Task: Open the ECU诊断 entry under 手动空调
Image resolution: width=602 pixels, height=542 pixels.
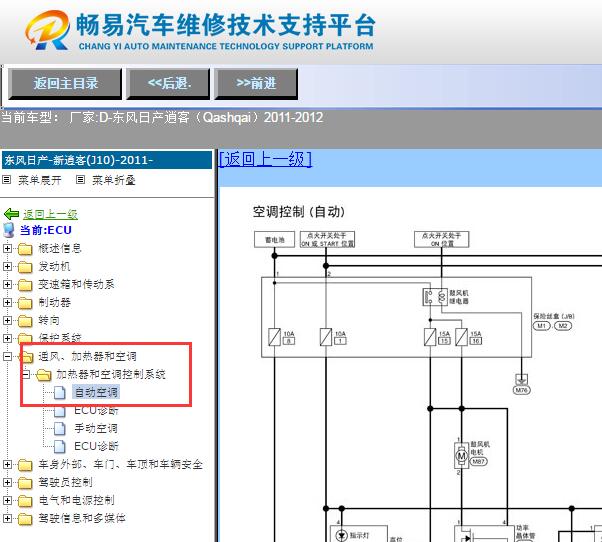Action: 96,446
